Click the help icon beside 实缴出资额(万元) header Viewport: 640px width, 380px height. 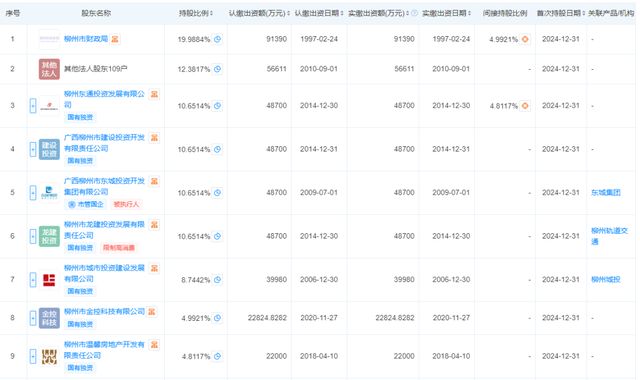click(x=414, y=13)
